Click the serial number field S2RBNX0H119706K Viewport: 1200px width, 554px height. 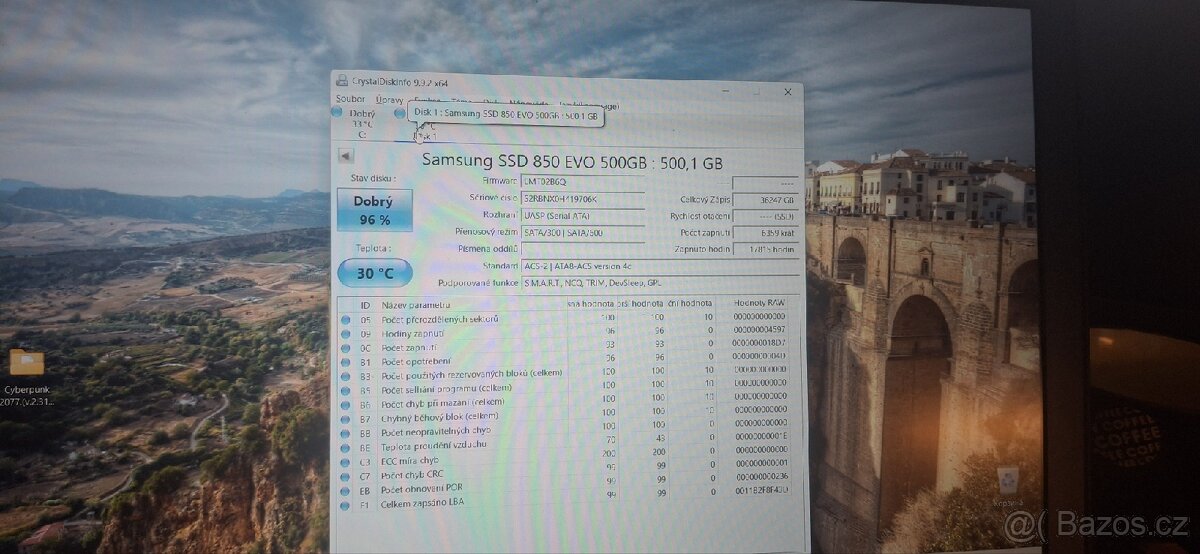[582, 198]
